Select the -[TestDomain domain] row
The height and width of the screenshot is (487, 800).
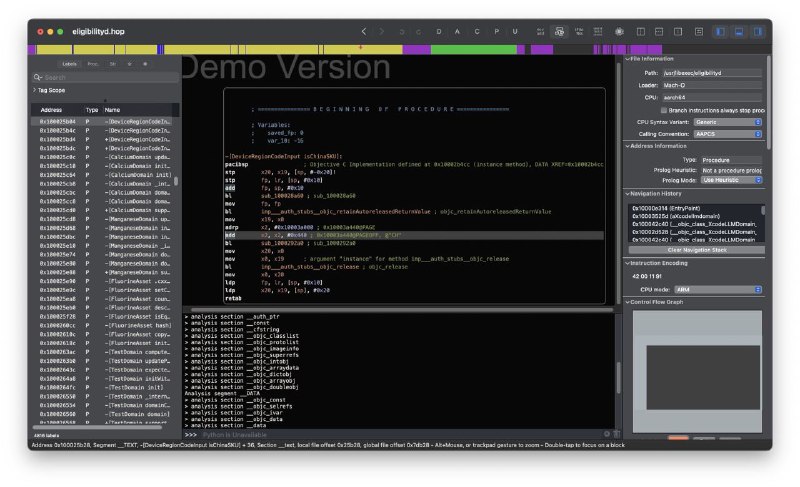coord(104,414)
